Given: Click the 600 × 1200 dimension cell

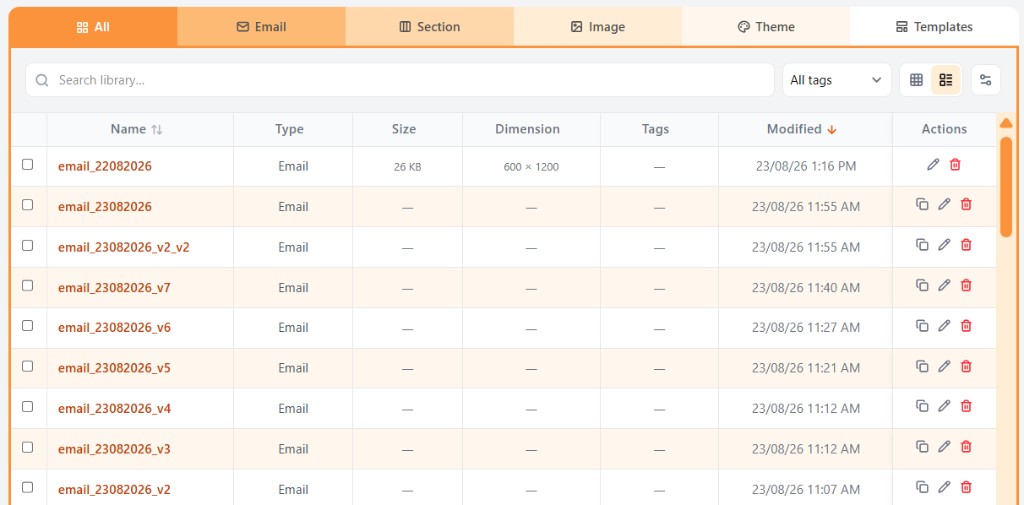Looking at the screenshot, I should 531,167.
